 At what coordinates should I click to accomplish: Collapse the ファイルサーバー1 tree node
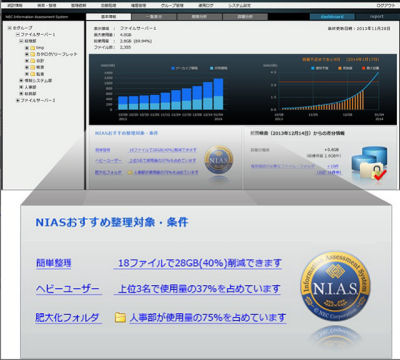tap(18, 34)
